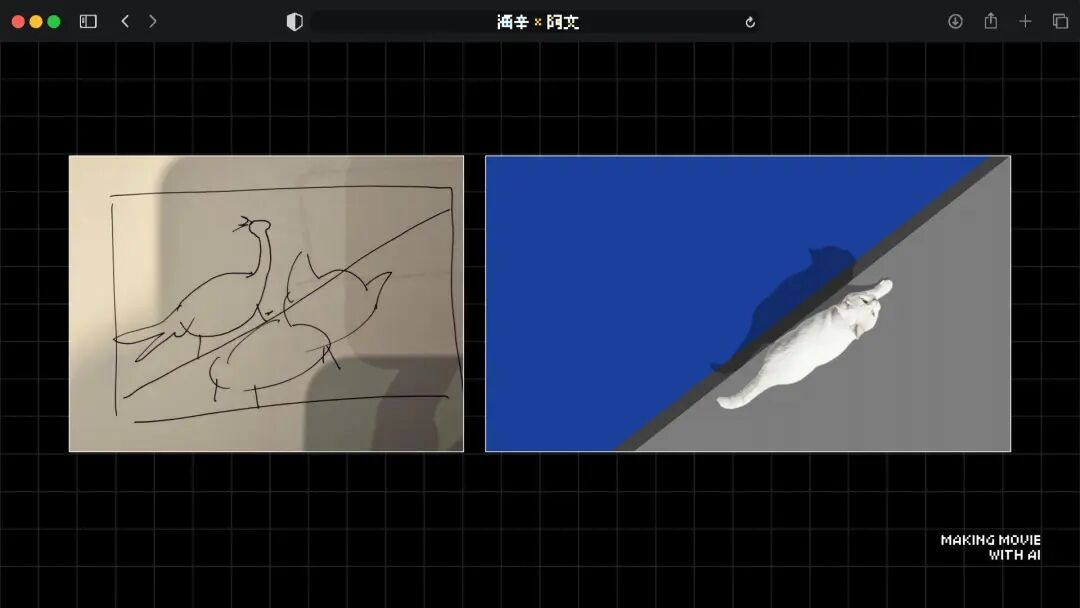Viewport: 1080px width, 608px height.
Task: Share the current page
Action: [991, 20]
